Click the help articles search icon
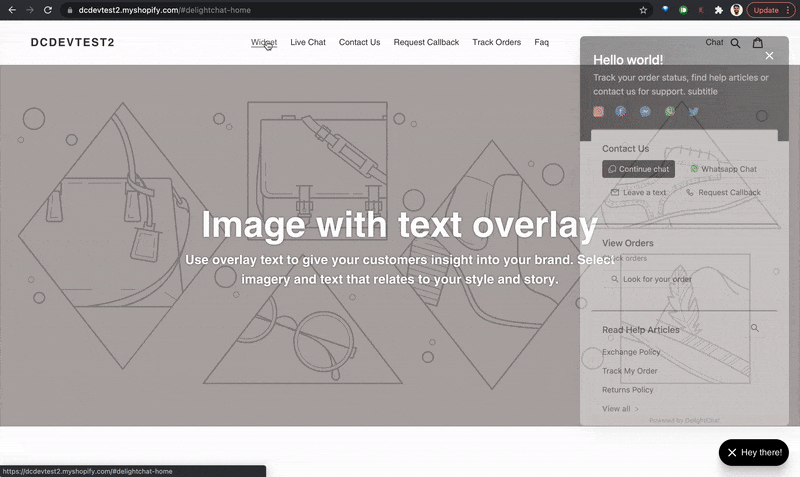800x477 pixels. pos(755,328)
